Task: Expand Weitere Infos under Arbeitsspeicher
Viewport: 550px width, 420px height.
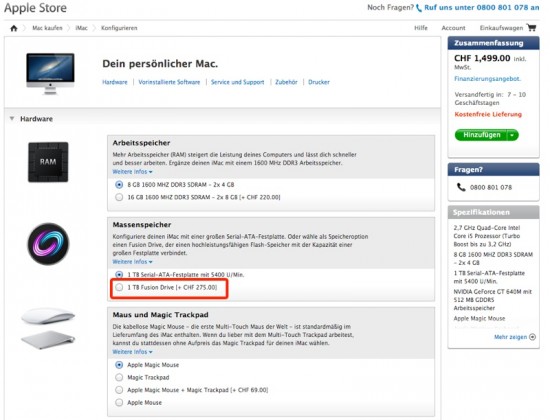Action: tap(132, 172)
